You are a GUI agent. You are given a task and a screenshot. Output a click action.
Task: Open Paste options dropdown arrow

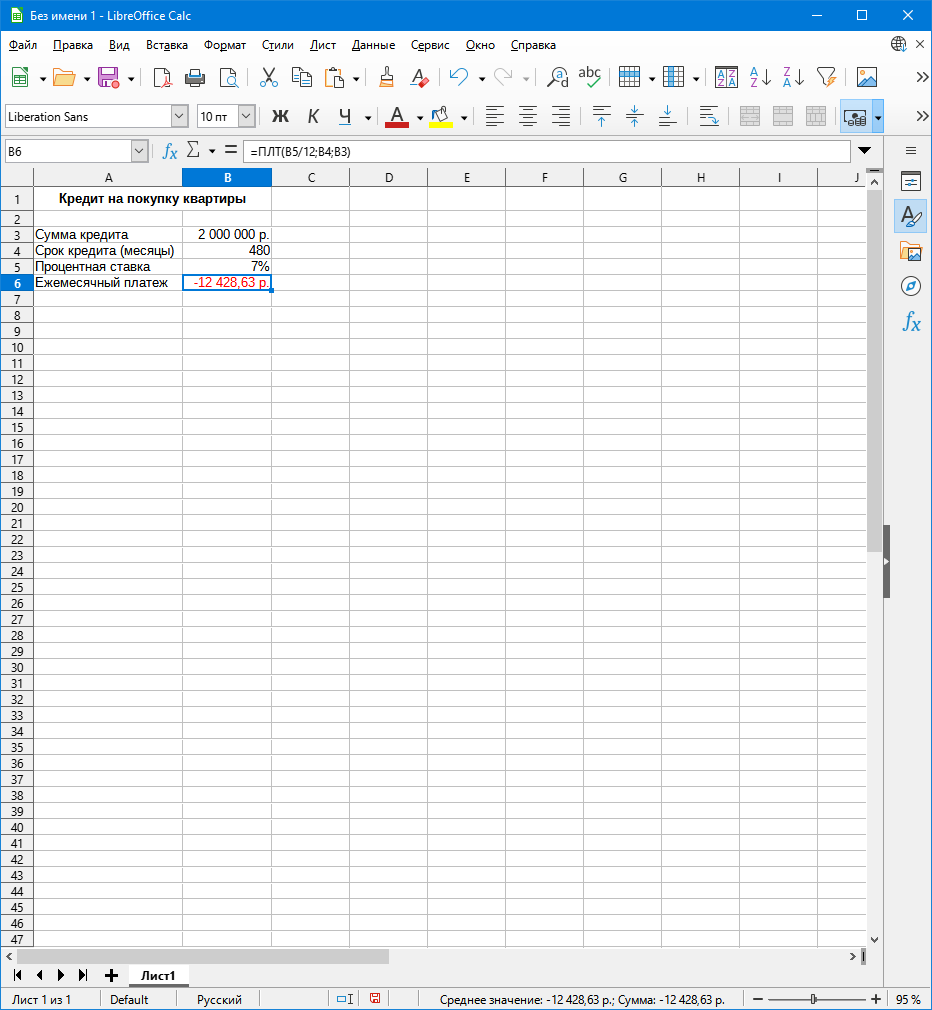[x=356, y=79]
